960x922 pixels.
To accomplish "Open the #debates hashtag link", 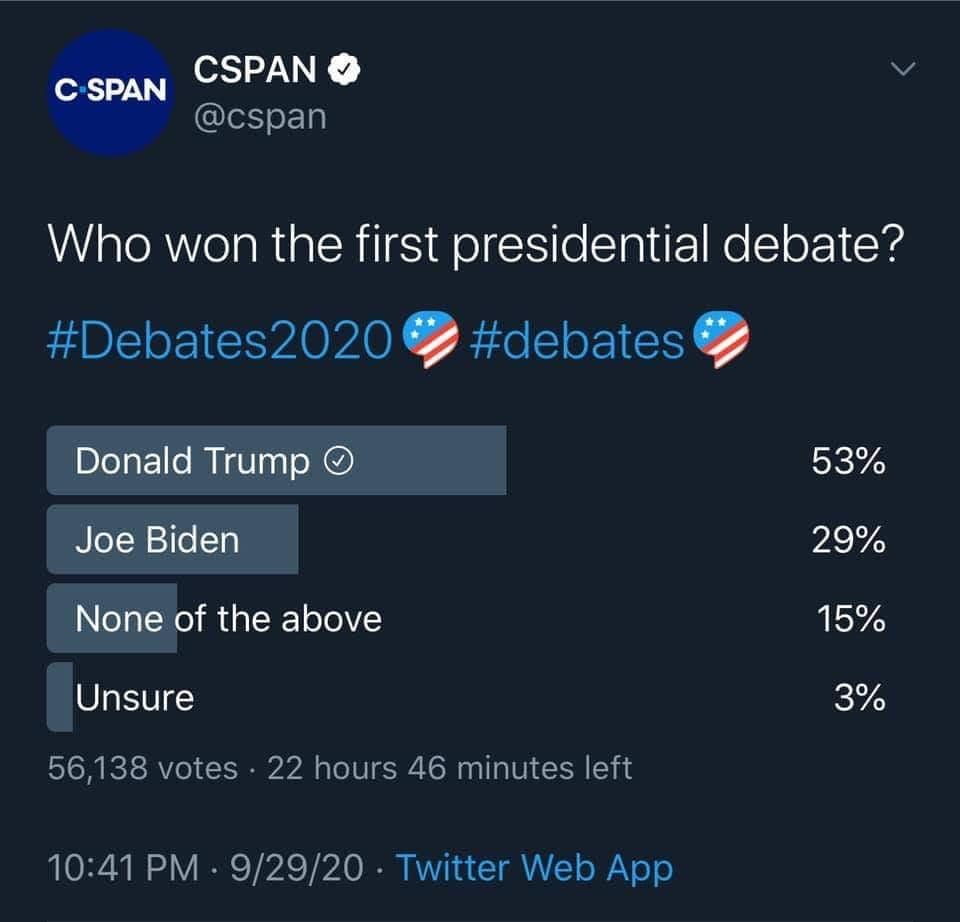I will point(577,340).
